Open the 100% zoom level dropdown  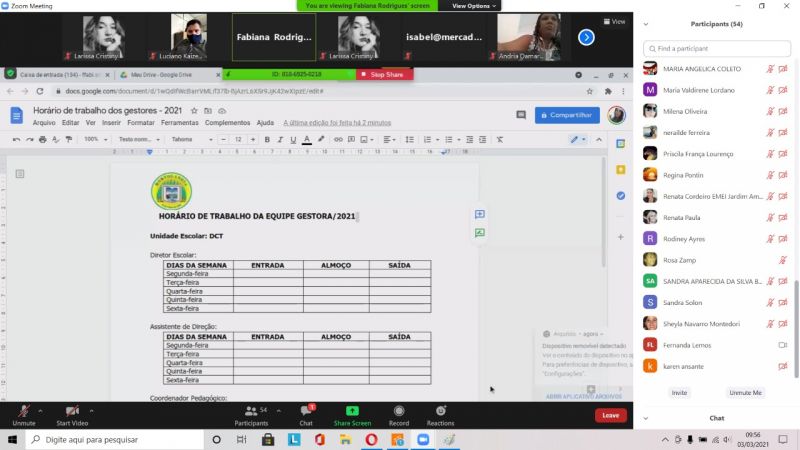click(94, 139)
